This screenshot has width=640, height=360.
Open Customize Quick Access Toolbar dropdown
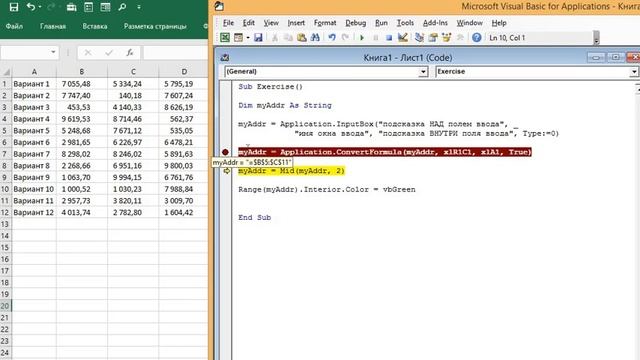click(139, 7)
